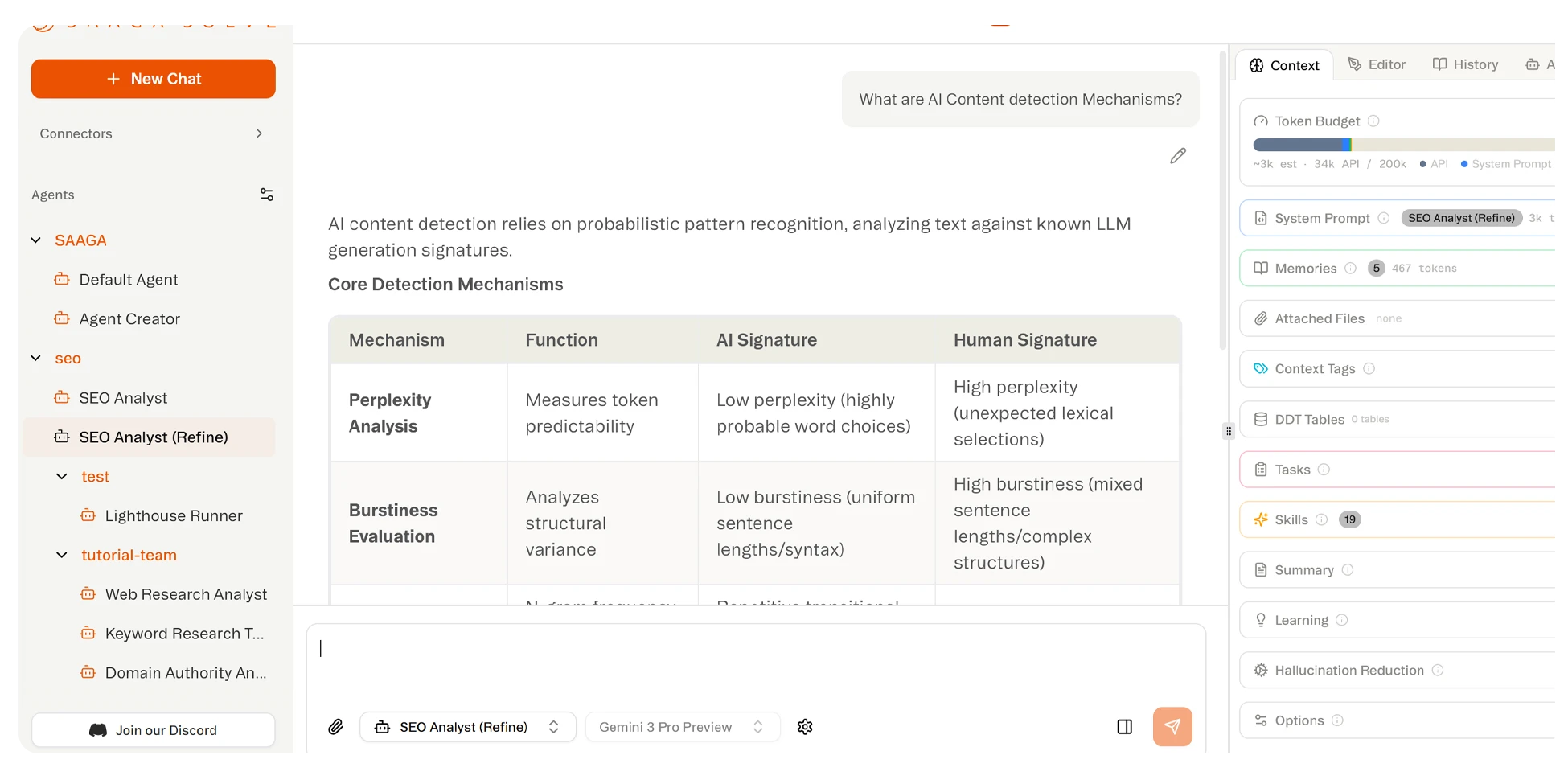Click the paperclip attach file icon

pos(336,727)
